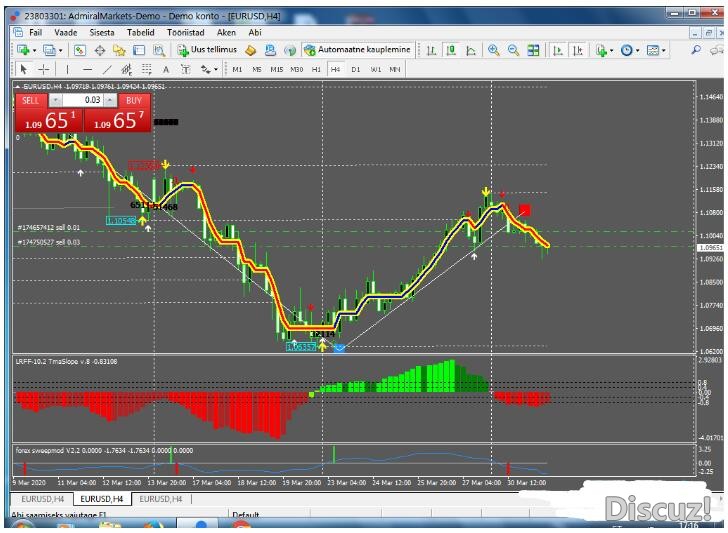728x533 pixels.
Task: Open the MetaEditor yellow book icon
Action: tap(251, 50)
